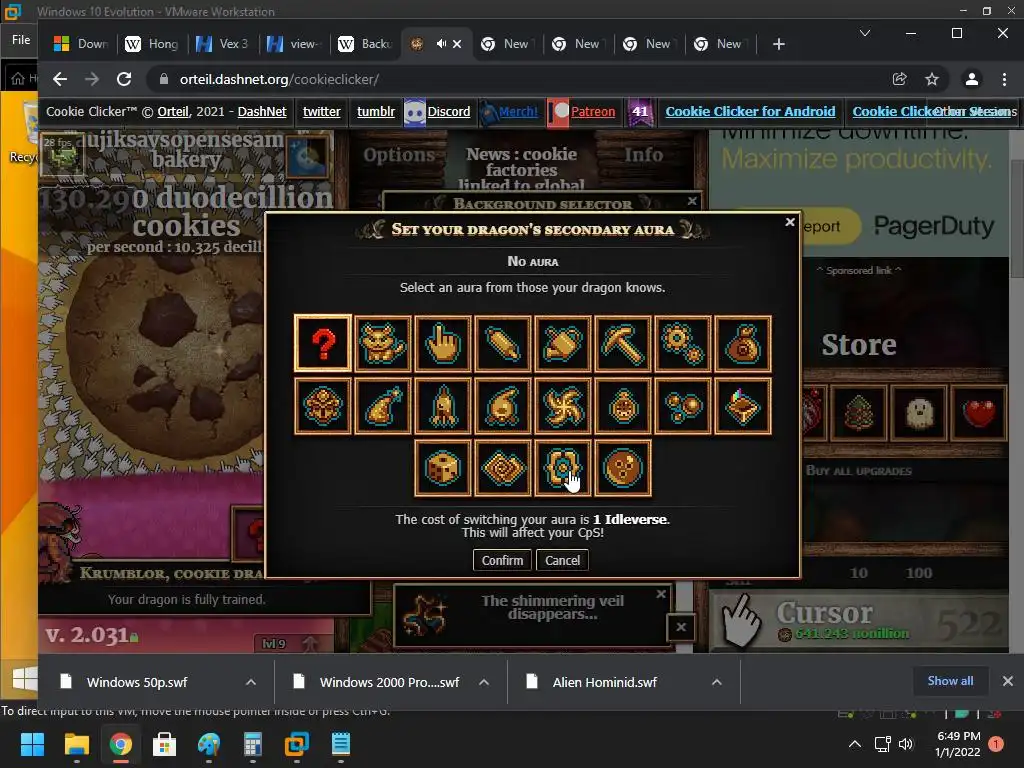Open the Info menu in Cookie Clicker
The image size is (1024, 768).
[643, 155]
